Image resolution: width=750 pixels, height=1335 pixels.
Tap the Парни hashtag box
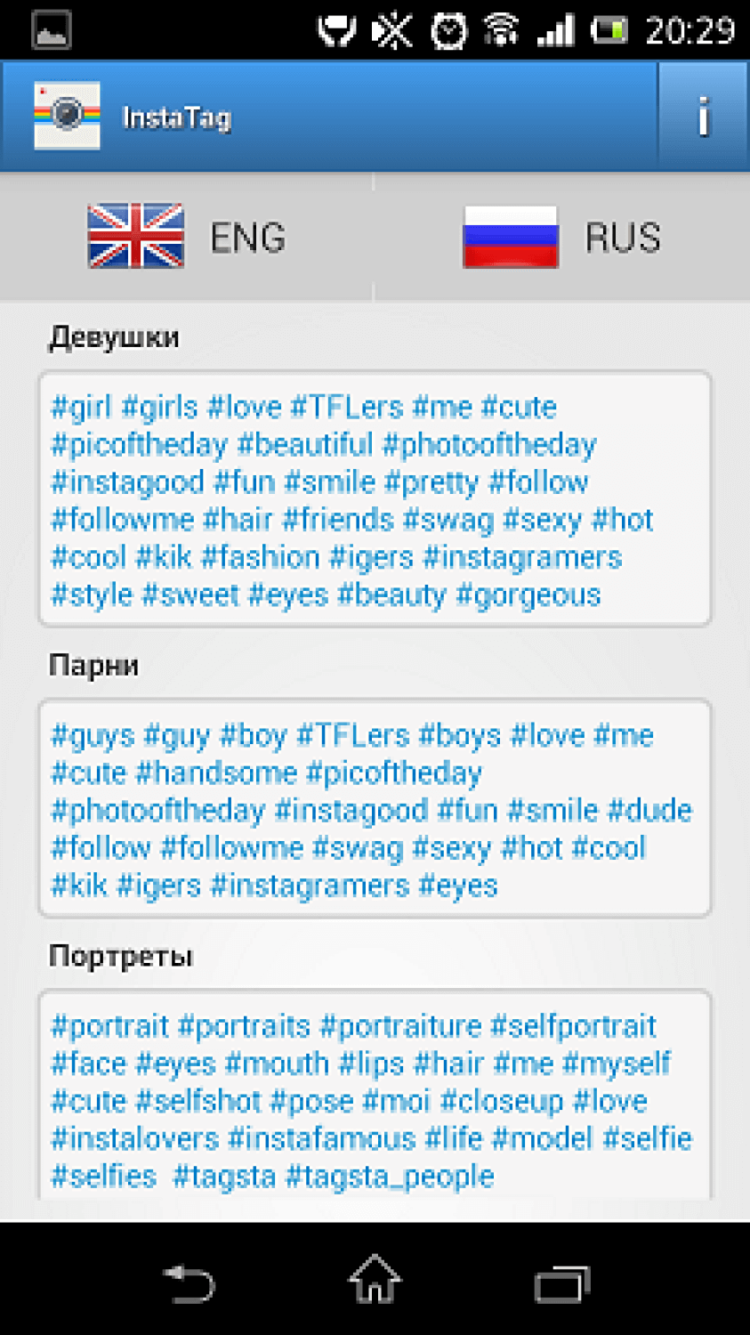374,809
